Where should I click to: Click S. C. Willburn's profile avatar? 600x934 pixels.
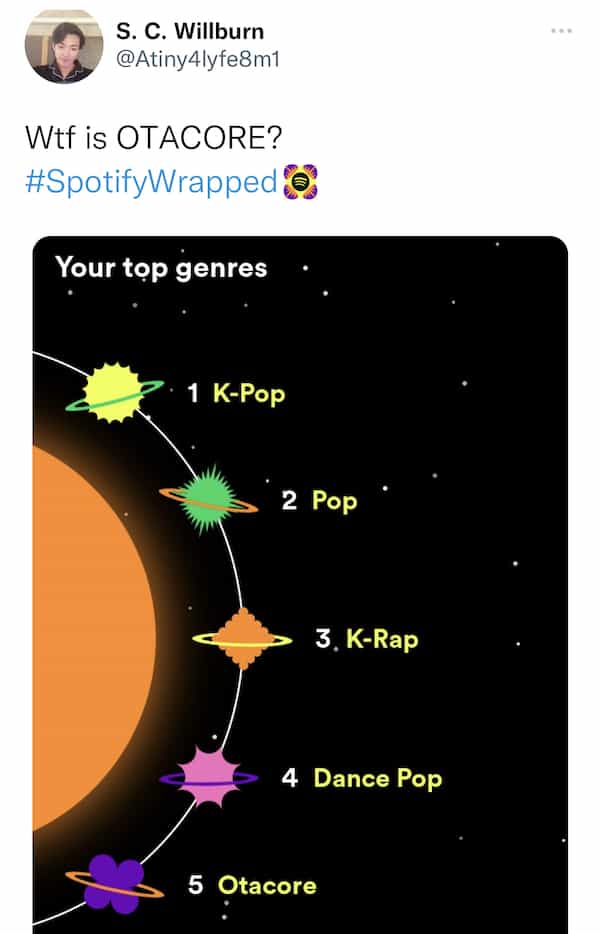coord(63,46)
